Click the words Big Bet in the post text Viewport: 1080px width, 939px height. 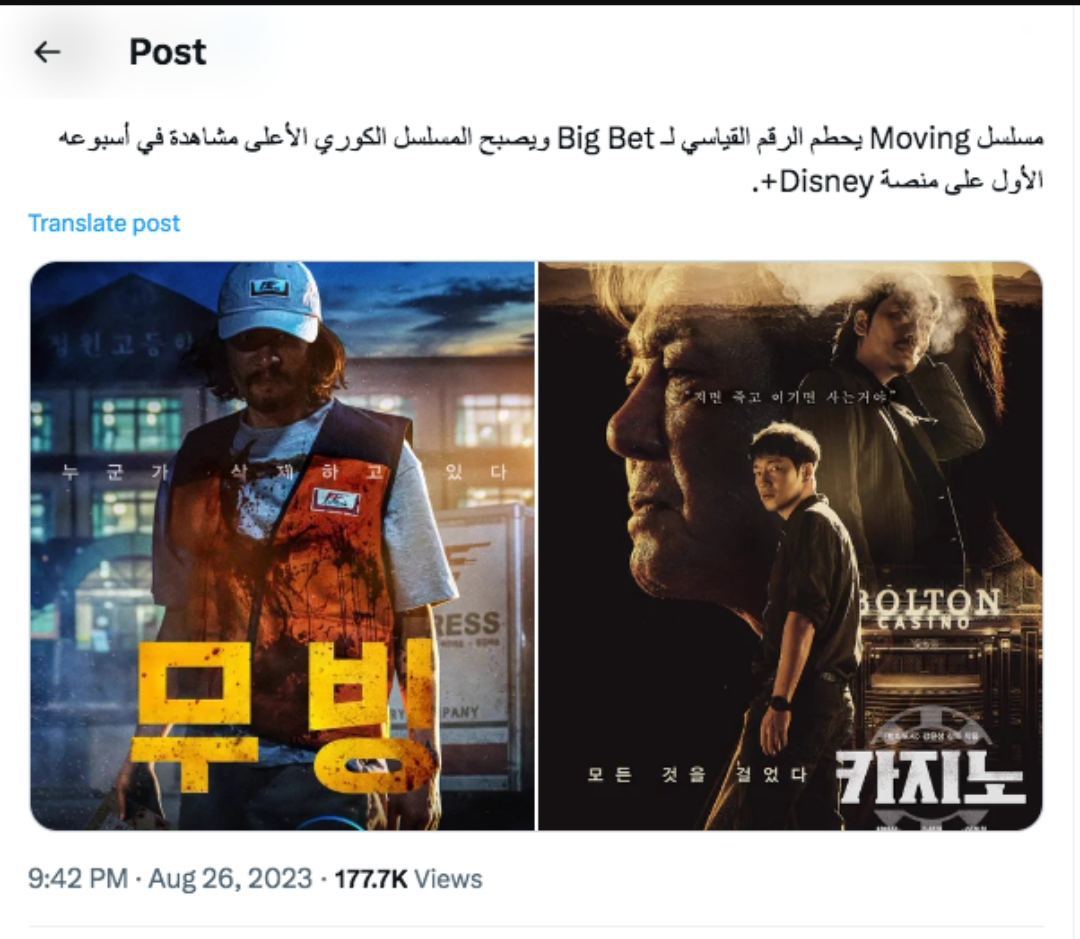coord(605,139)
